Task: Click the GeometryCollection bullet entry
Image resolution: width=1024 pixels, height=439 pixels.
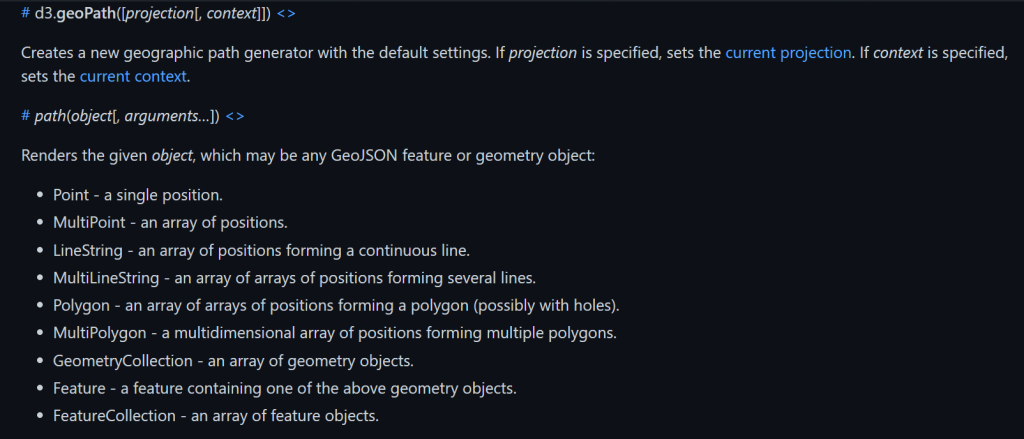Action: pyautogui.click(x=234, y=361)
